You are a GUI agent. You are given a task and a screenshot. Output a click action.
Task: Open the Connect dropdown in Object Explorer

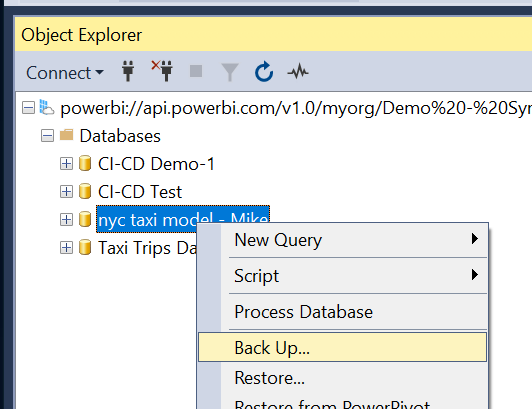click(x=64, y=73)
